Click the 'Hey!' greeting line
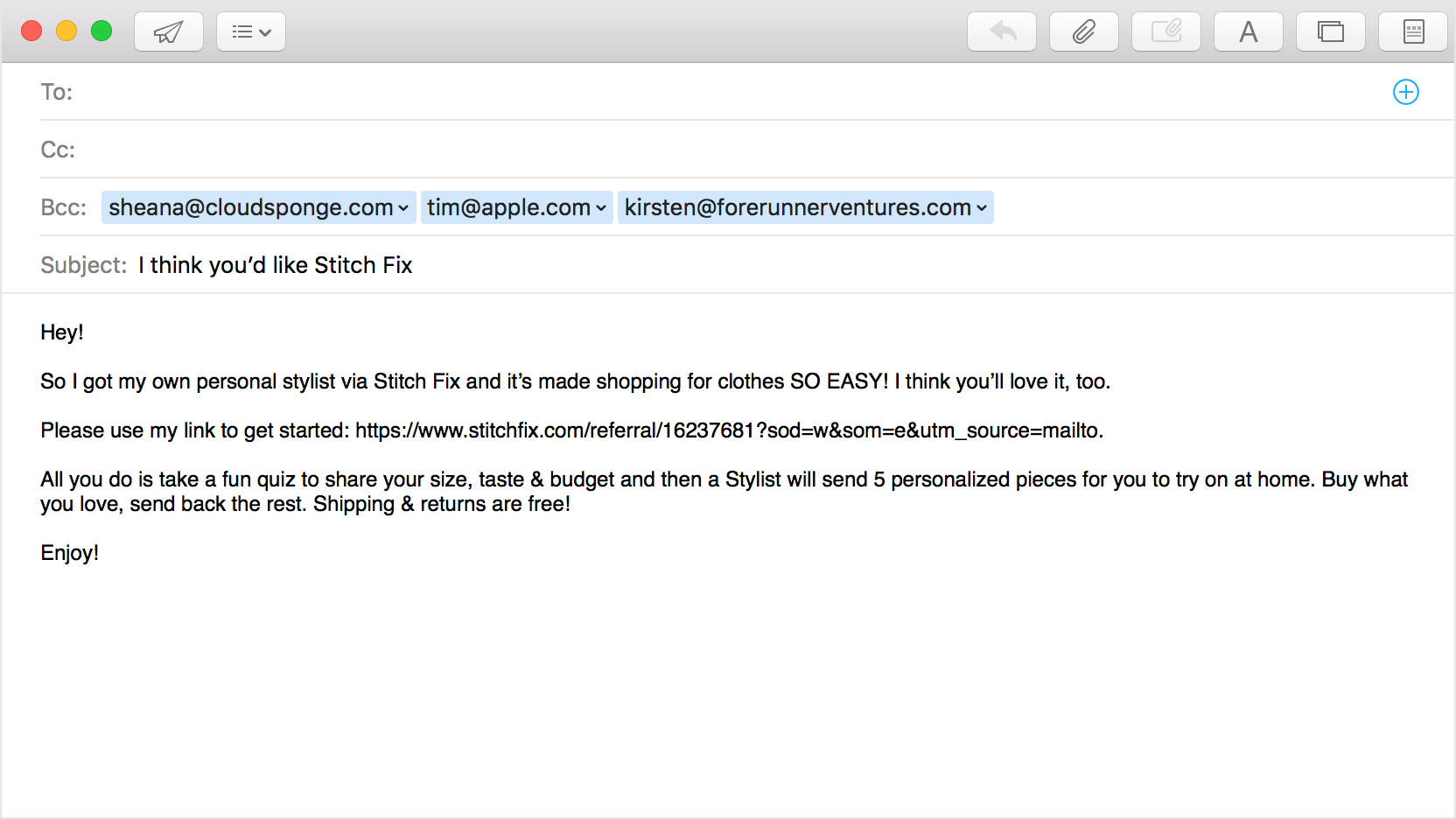Image resolution: width=1456 pixels, height=819 pixels. coord(62,332)
